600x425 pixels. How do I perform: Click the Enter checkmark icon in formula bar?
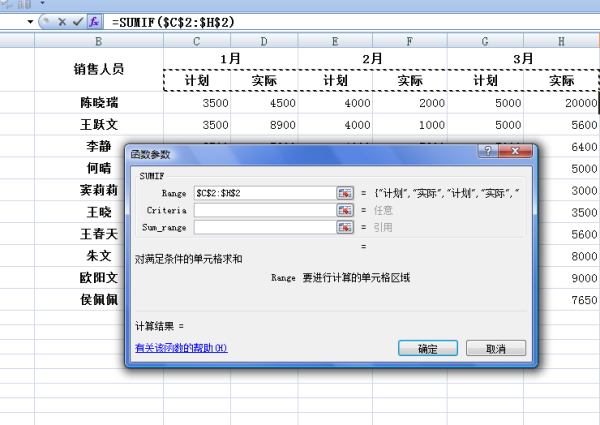[77, 21]
